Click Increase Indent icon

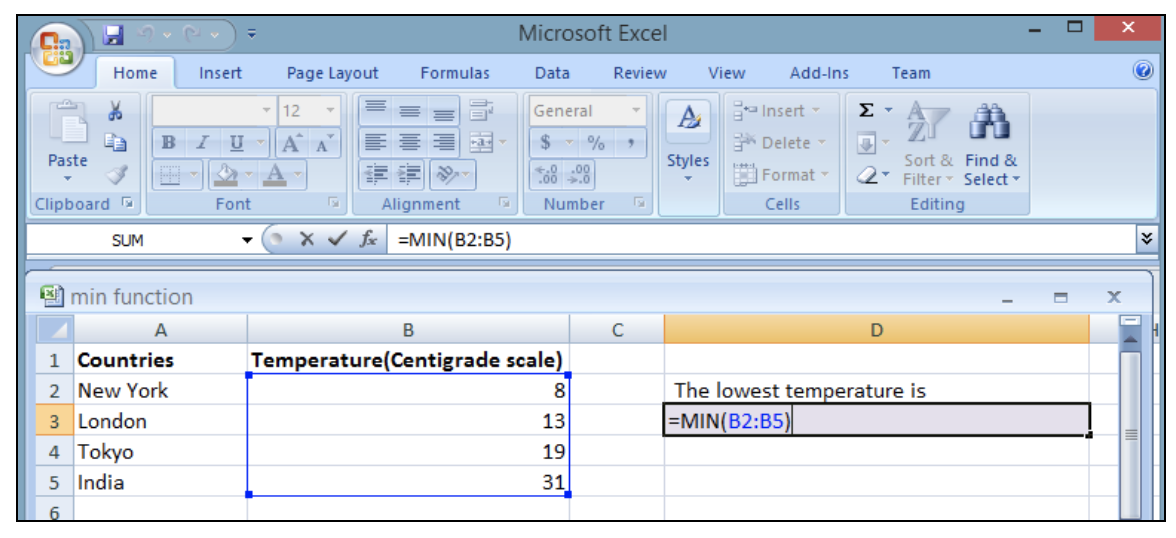pos(410,175)
